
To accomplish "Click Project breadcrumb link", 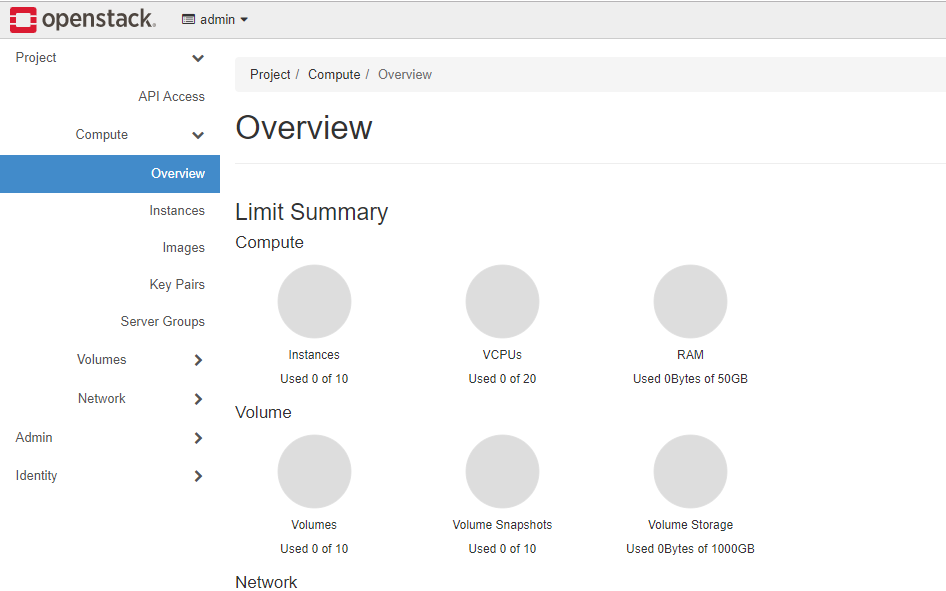I will click(270, 74).
